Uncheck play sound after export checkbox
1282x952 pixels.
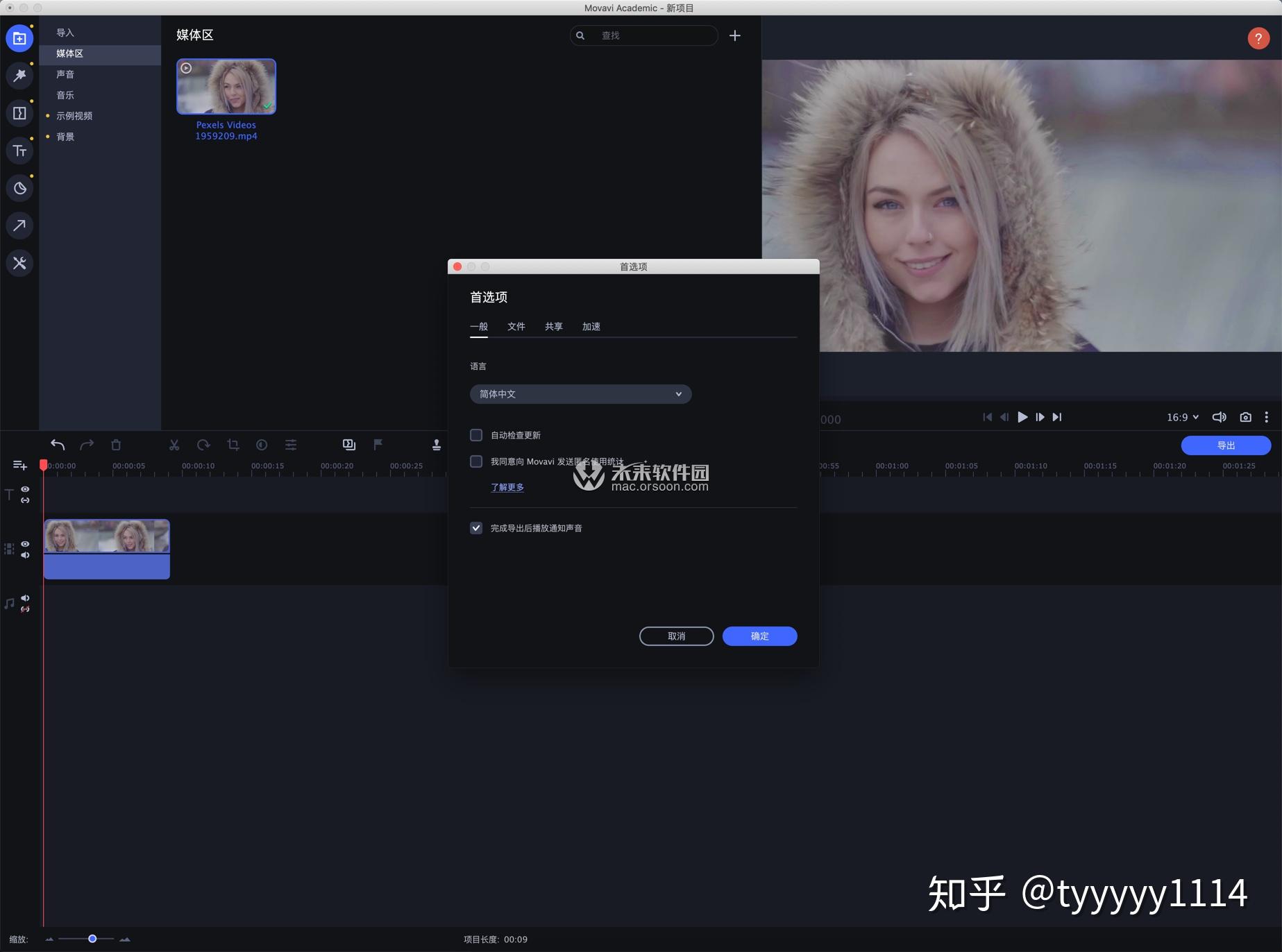coord(476,528)
